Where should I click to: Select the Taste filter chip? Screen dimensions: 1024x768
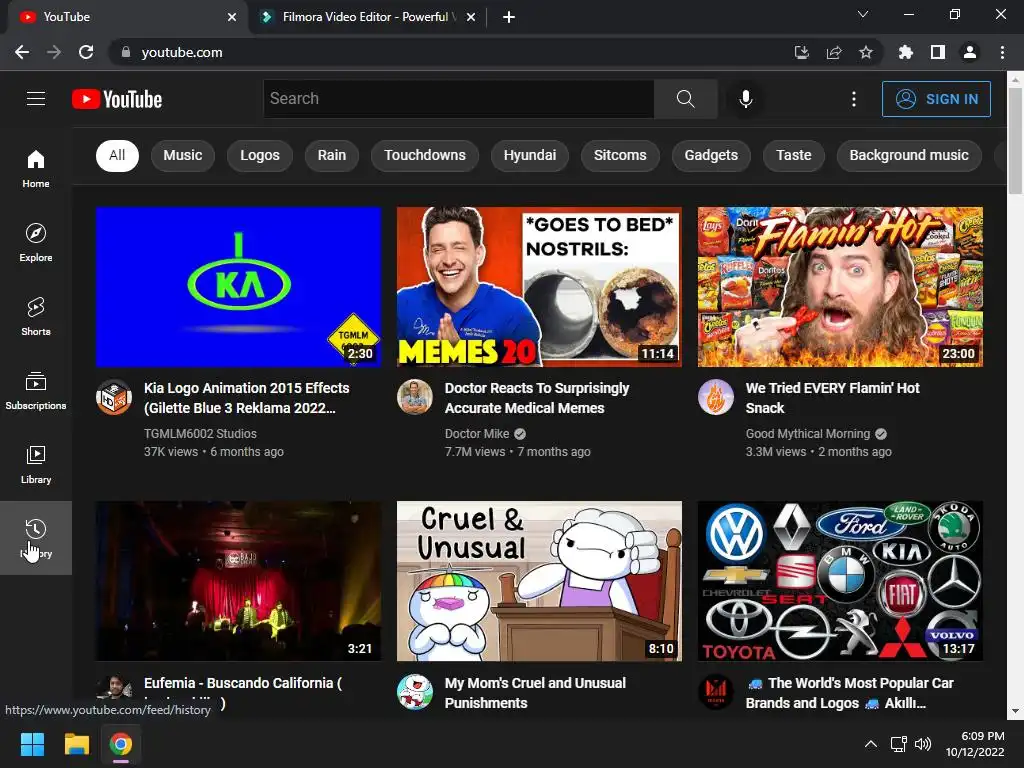(793, 155)
